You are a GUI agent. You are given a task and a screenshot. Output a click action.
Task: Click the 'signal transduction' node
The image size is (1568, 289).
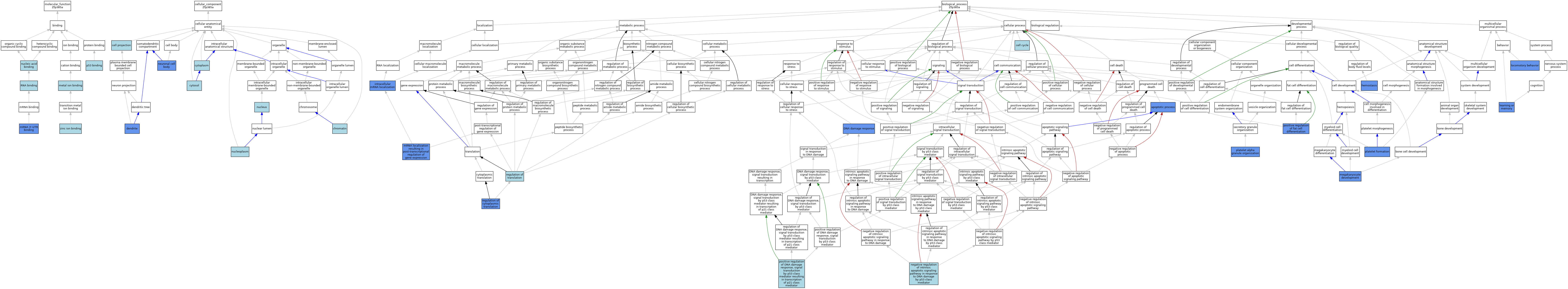[x=970, y=86]
